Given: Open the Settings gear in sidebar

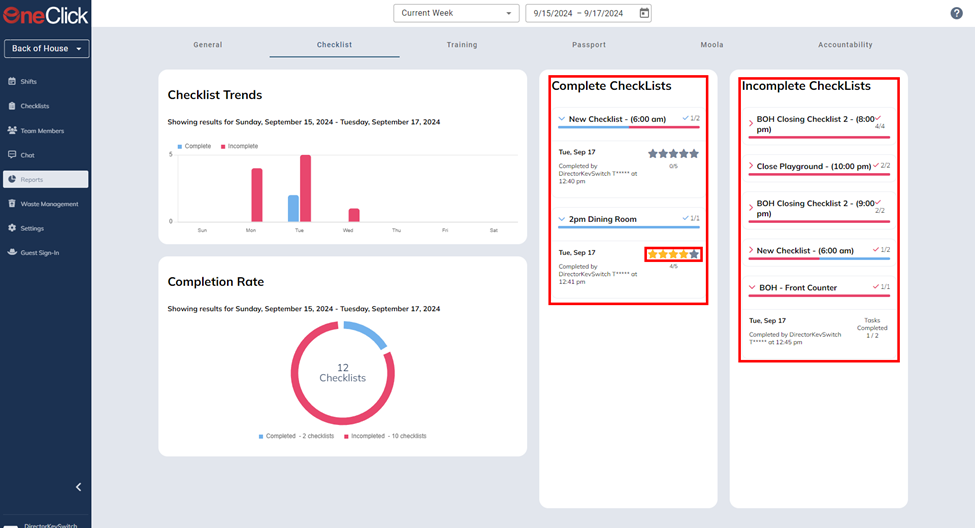Looking at the screenshot, I should [12, 228].
